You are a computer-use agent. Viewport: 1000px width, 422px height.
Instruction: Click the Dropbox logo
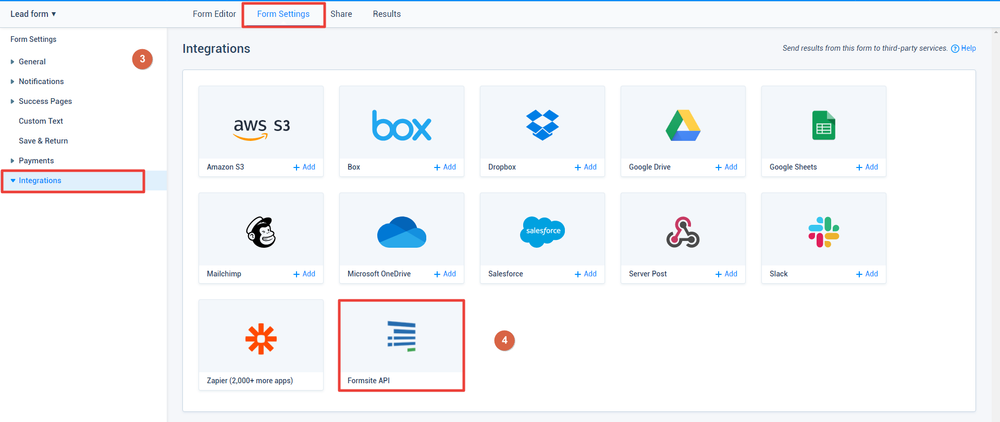pos(542,125)
